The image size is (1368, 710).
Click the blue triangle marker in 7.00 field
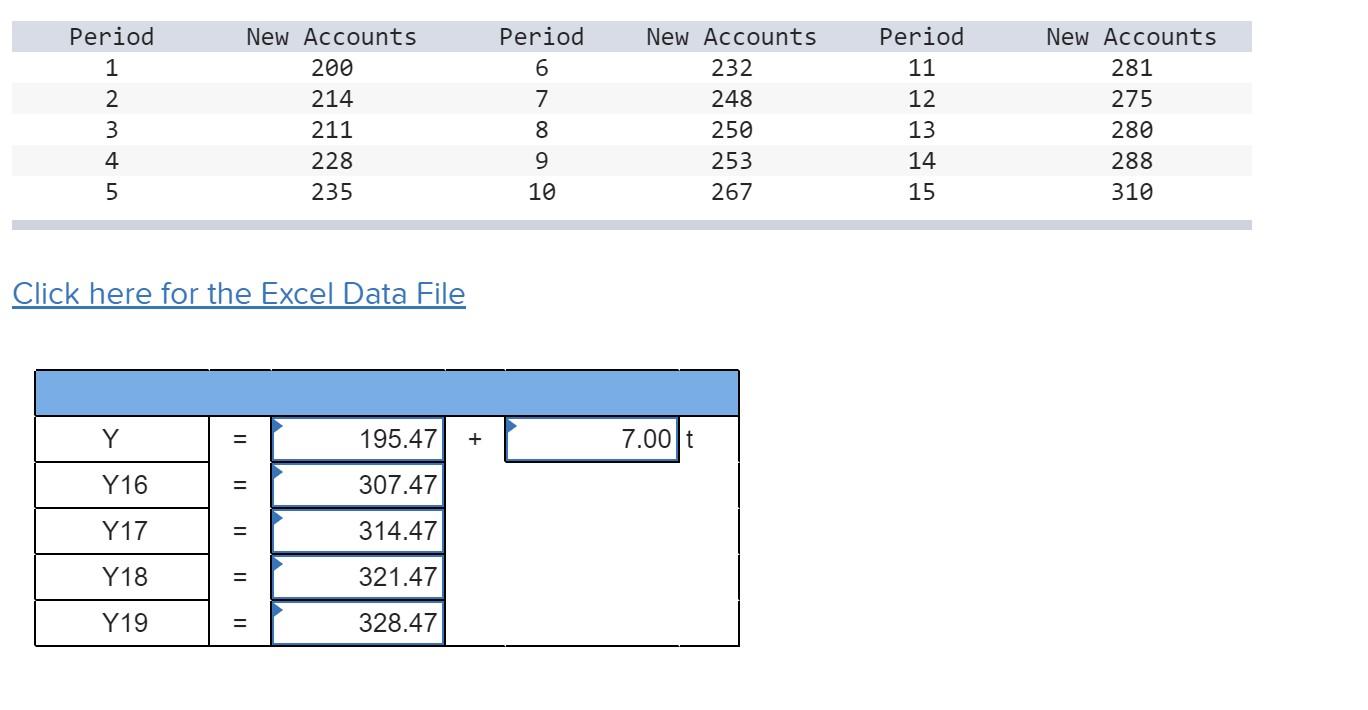point(512,425)
